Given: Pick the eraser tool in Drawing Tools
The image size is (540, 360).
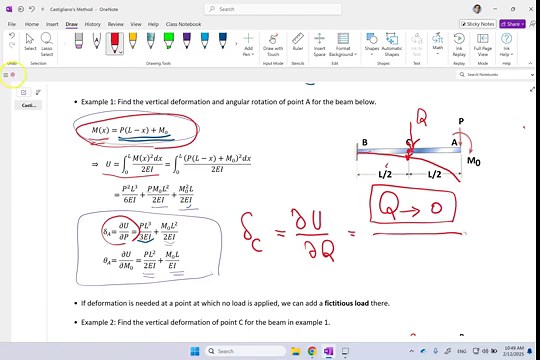Looking at the screenshot, I should (79, 41).
